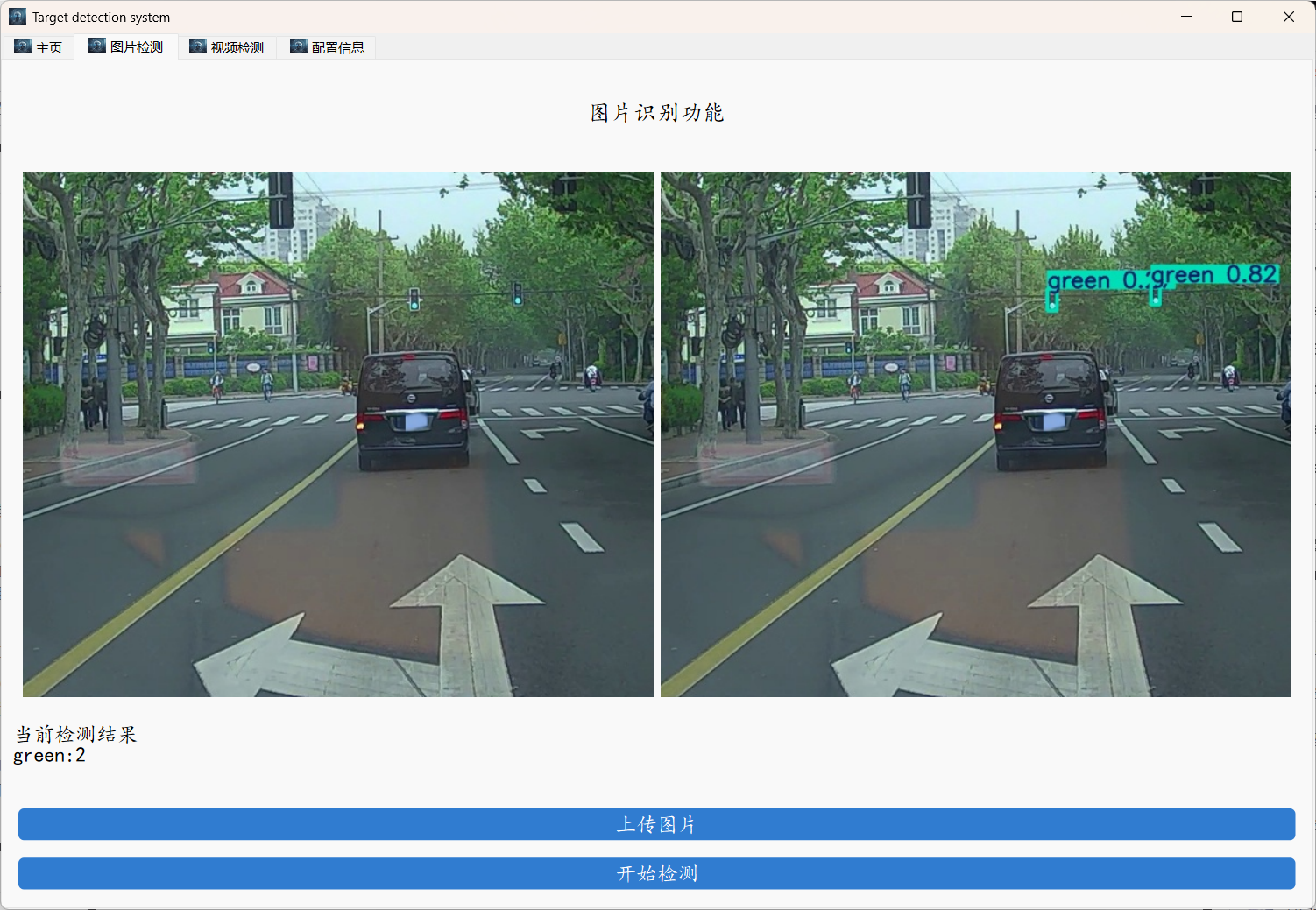Click the "green:2" result text
The width and height of the screenshot is (1316, 910).
(50, 756)
